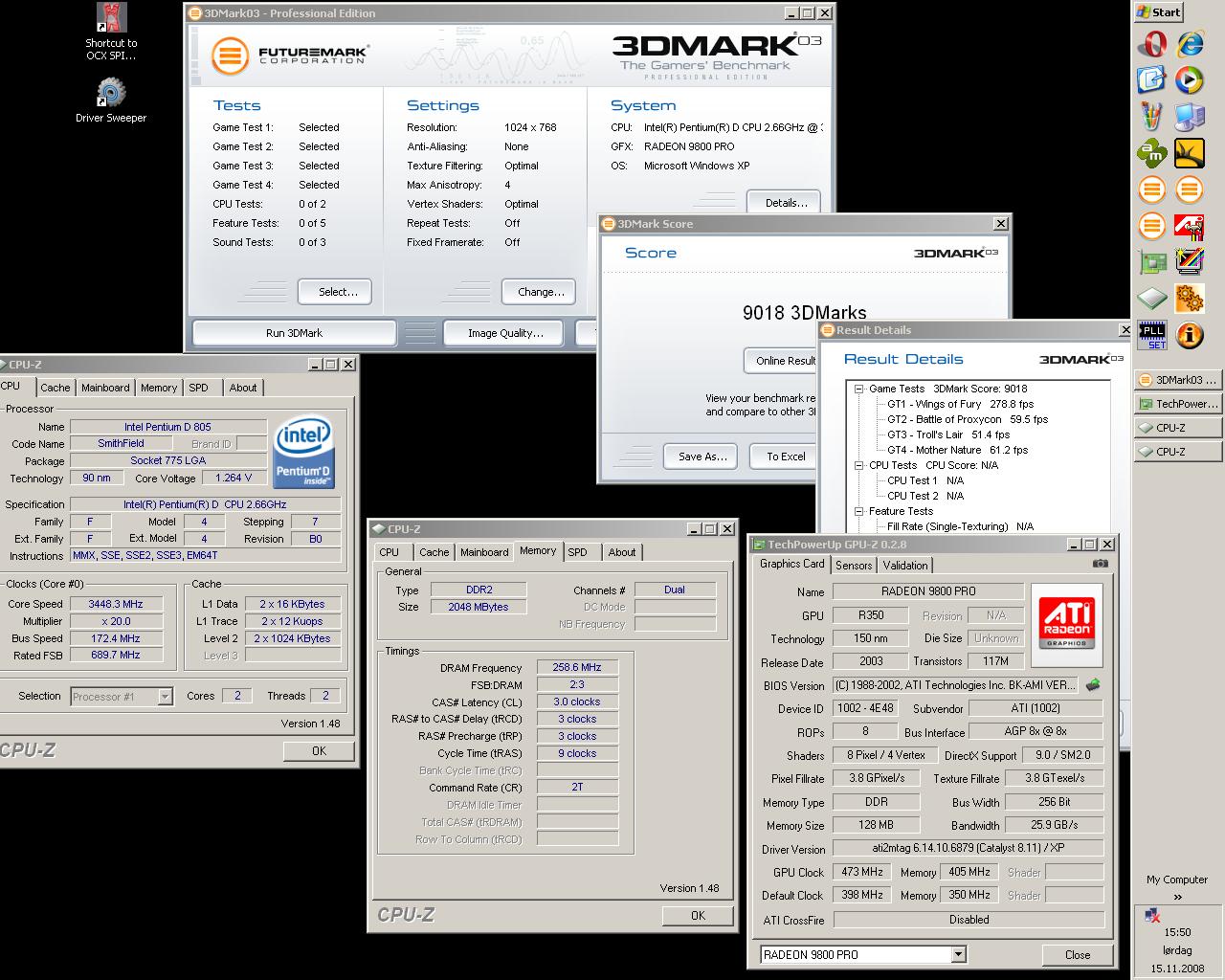This screenshot has height=980, width=1225.
Task: Click the Run 3DMark button
Action: click(294, 333)
